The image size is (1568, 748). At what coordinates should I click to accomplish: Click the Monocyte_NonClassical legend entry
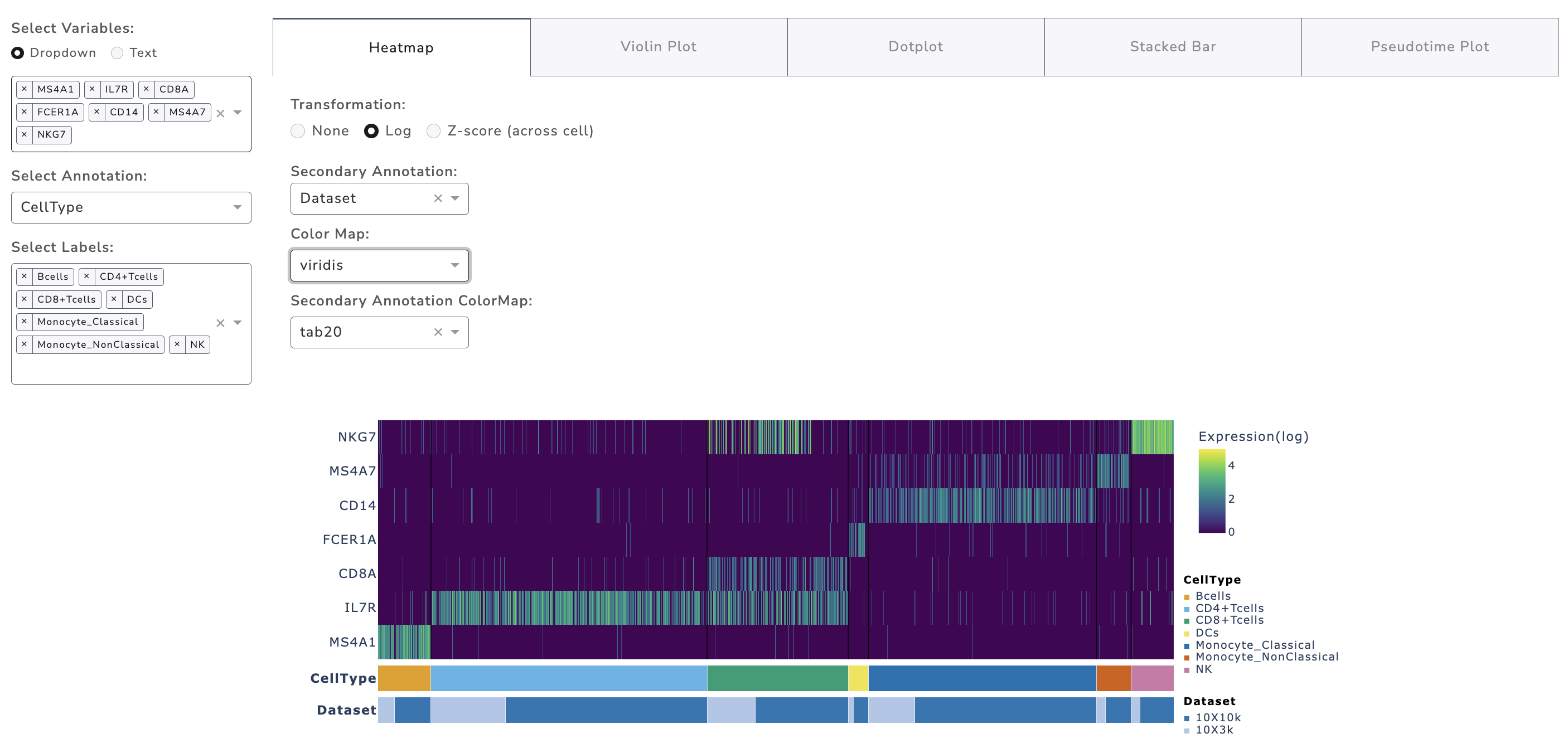click(x=1266, y=657)
